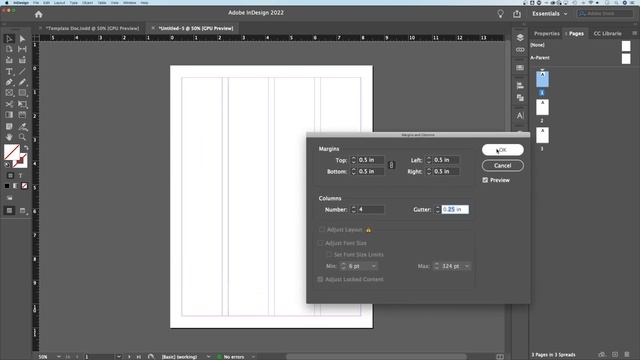Open the page number dropdown in status bar
640x360 pixels.
pos(118,357)
